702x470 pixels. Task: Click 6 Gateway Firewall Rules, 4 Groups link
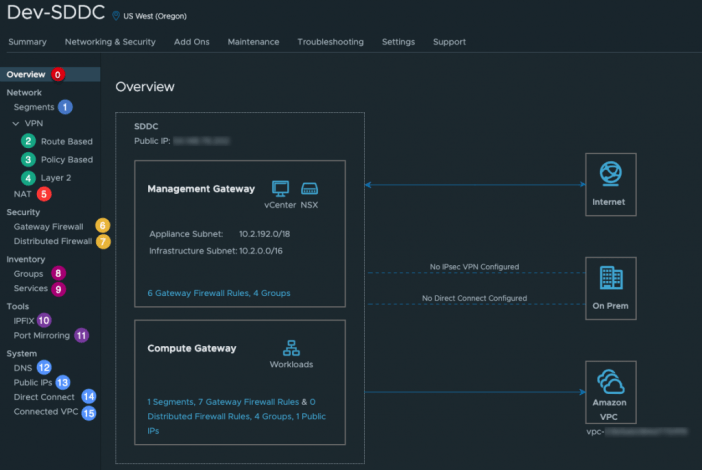click(219, 293)
